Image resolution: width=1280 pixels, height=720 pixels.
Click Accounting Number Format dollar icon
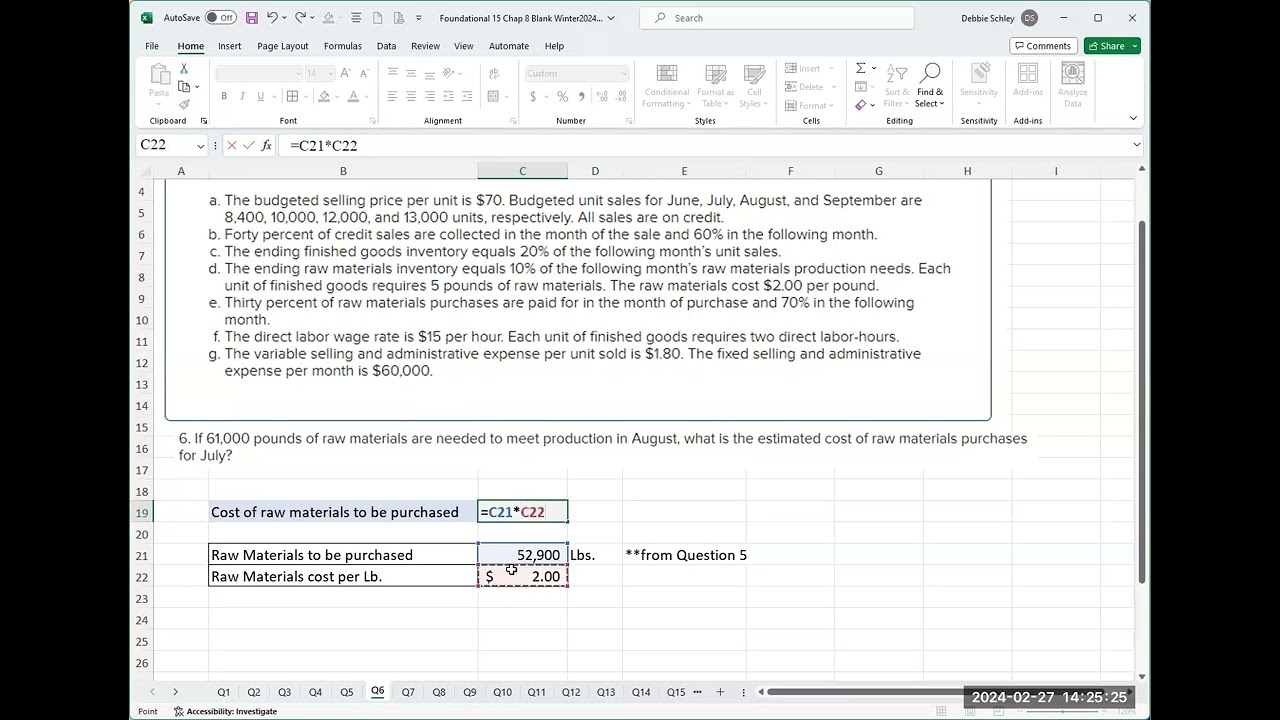533,96
